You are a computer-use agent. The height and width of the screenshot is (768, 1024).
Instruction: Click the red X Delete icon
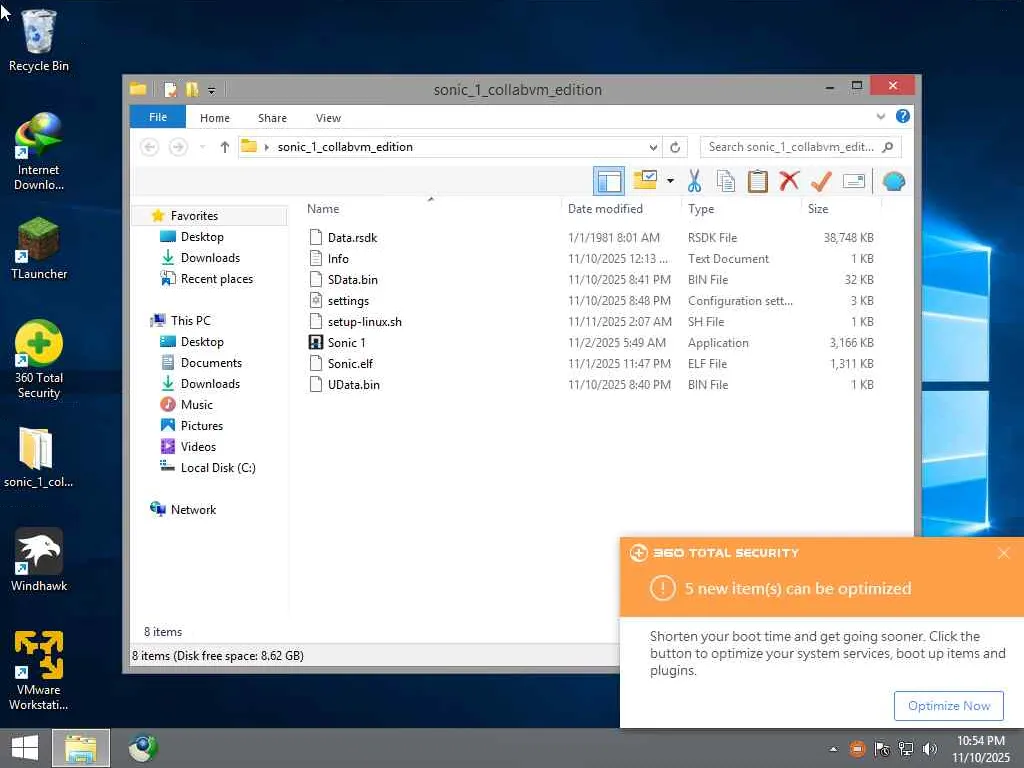point(789,180)
